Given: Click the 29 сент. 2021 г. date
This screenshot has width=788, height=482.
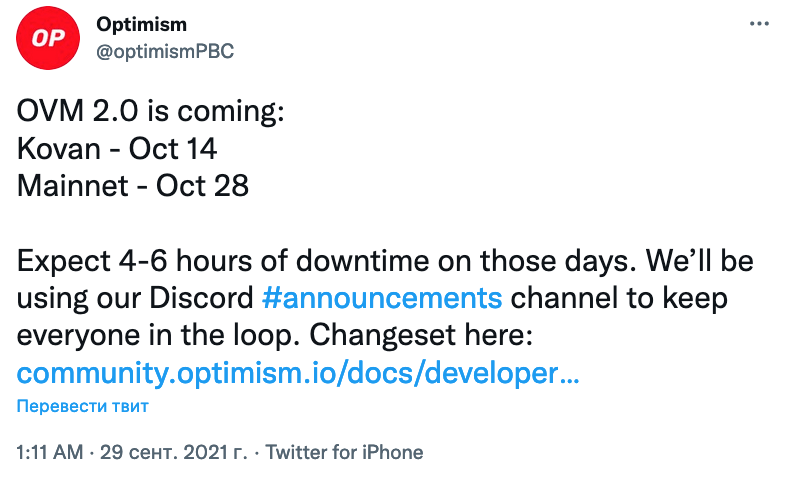Looking at the screenshot, I should (x=173, y=452).
